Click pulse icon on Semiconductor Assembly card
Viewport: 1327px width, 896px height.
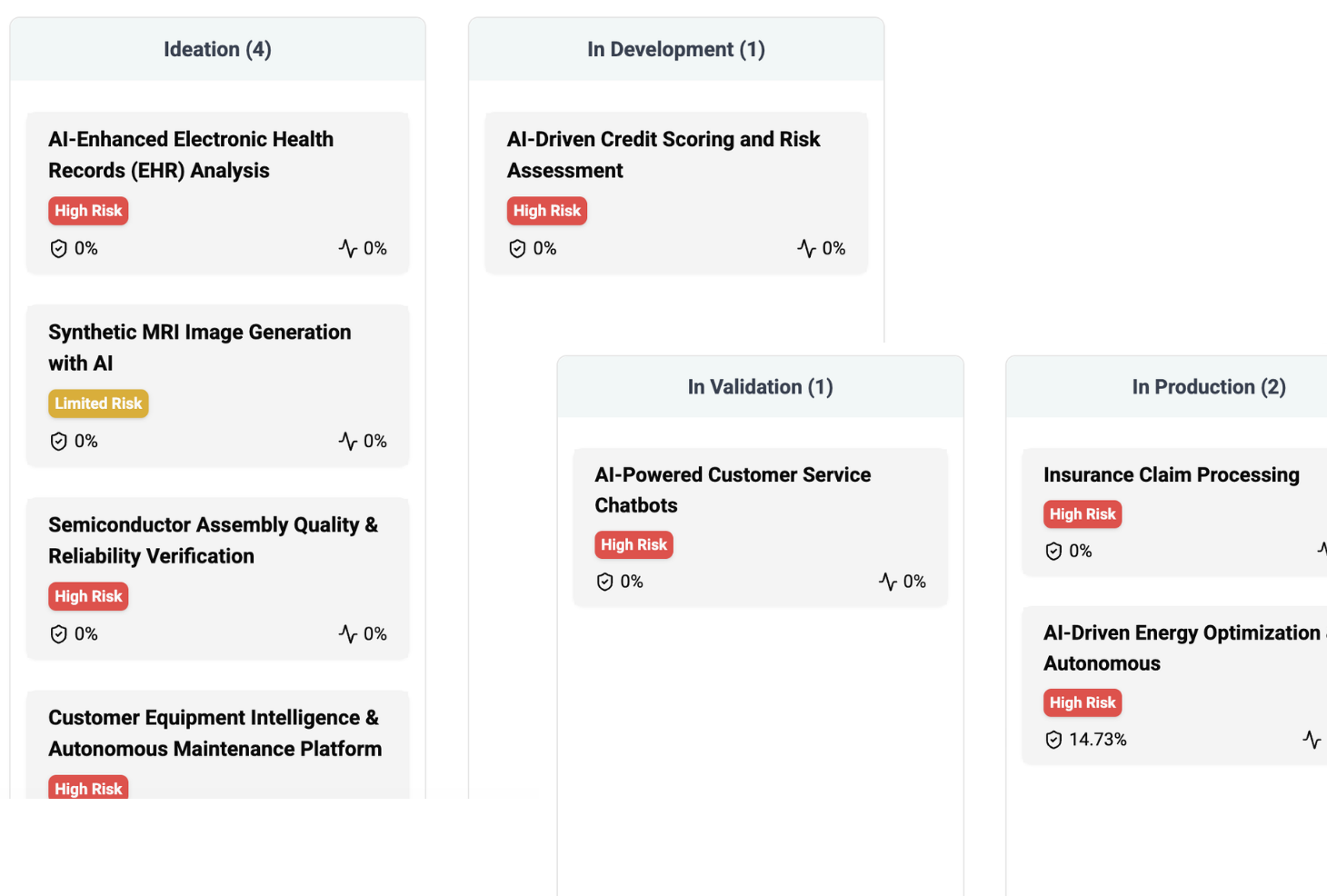(x=348, y=634)
